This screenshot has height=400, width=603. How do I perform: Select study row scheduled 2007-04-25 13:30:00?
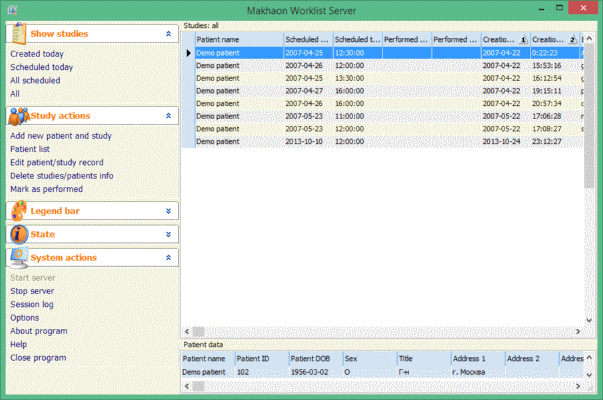point(389,78)
